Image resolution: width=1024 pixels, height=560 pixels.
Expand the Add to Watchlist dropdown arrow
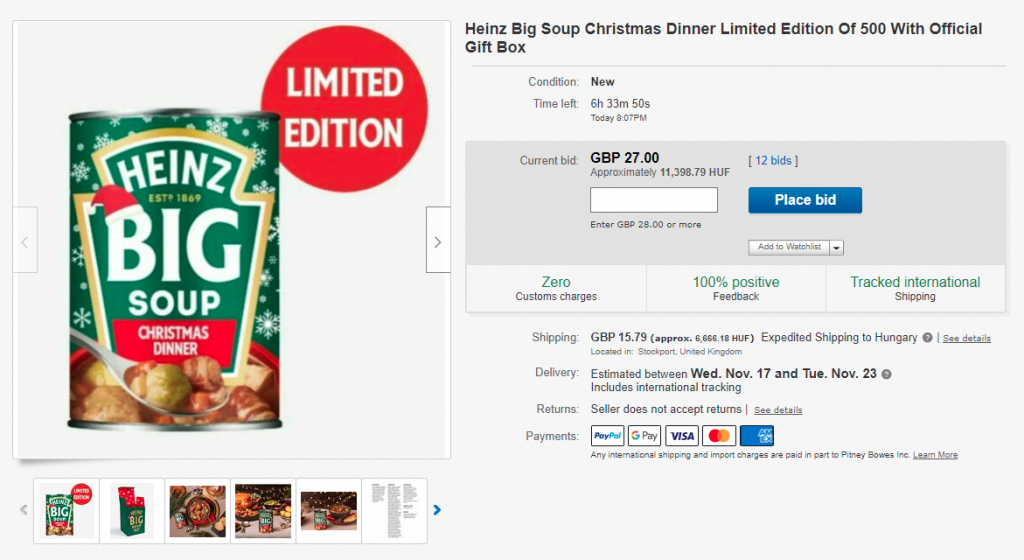tap(837, 248)
